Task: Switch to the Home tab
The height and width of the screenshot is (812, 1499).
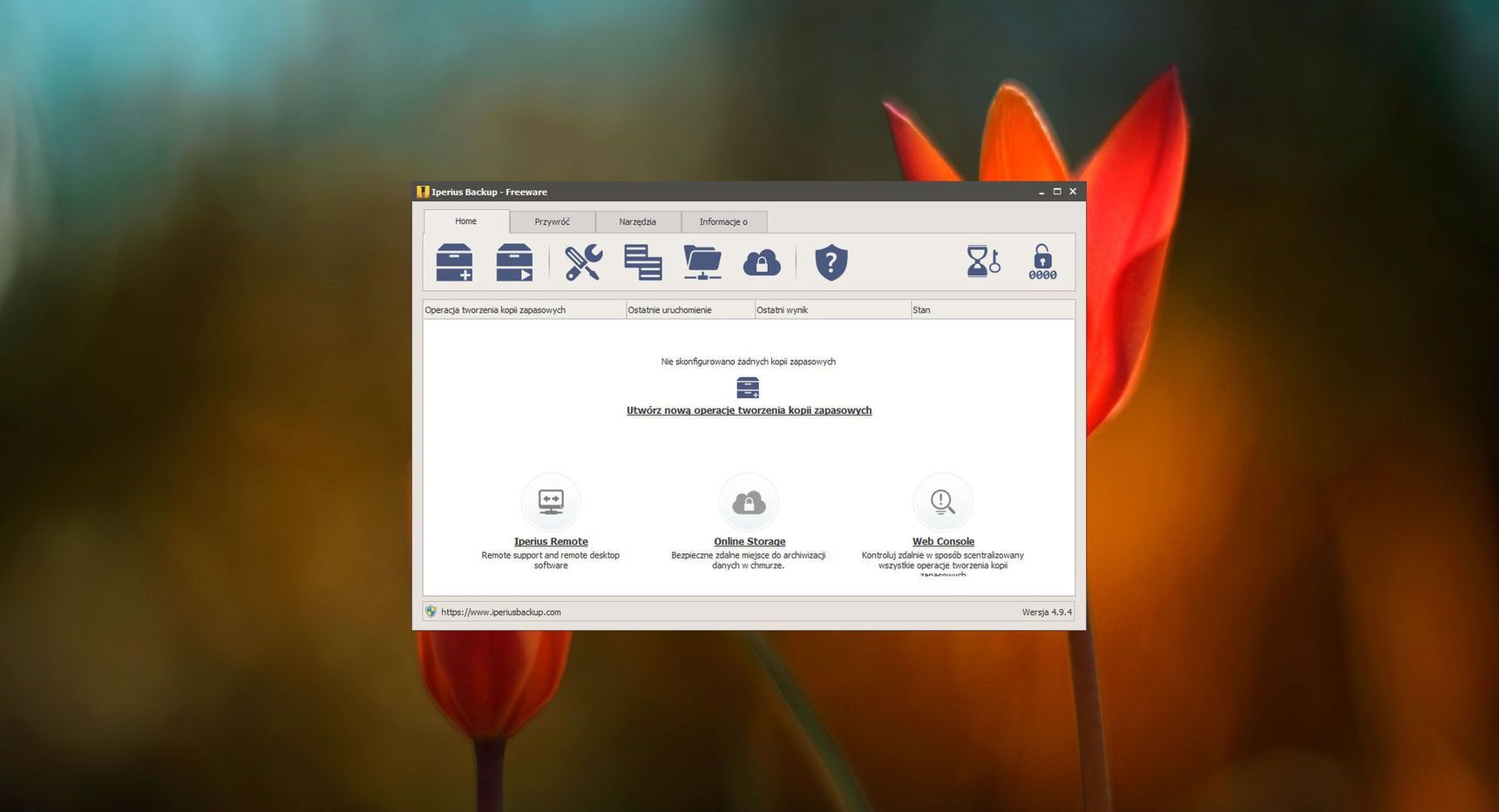Action: [x=466, y=221]
